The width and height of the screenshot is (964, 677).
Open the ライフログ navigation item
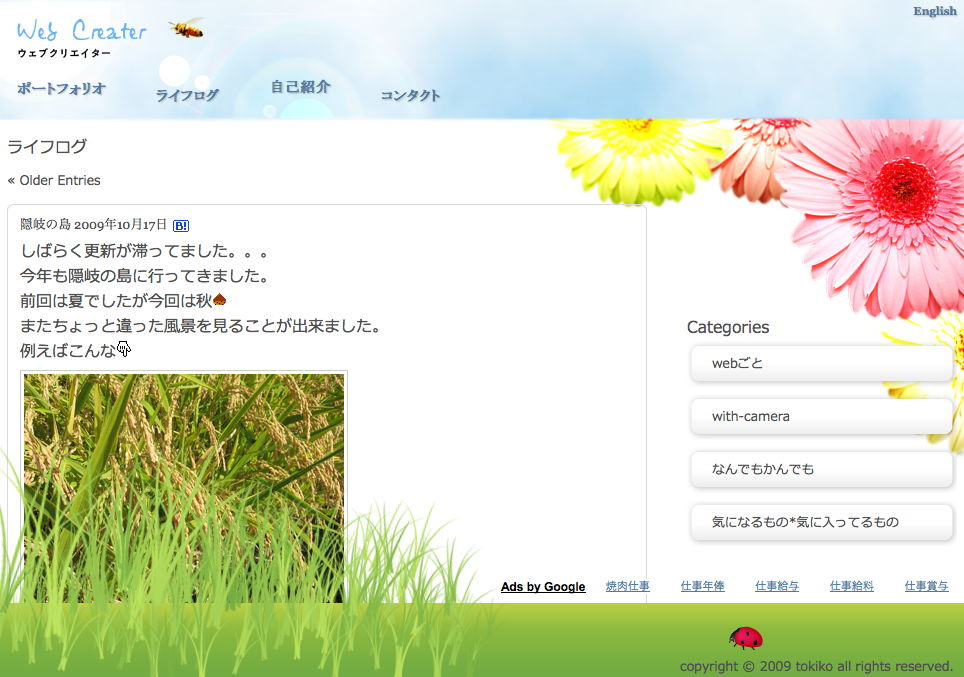pos(187,95)
